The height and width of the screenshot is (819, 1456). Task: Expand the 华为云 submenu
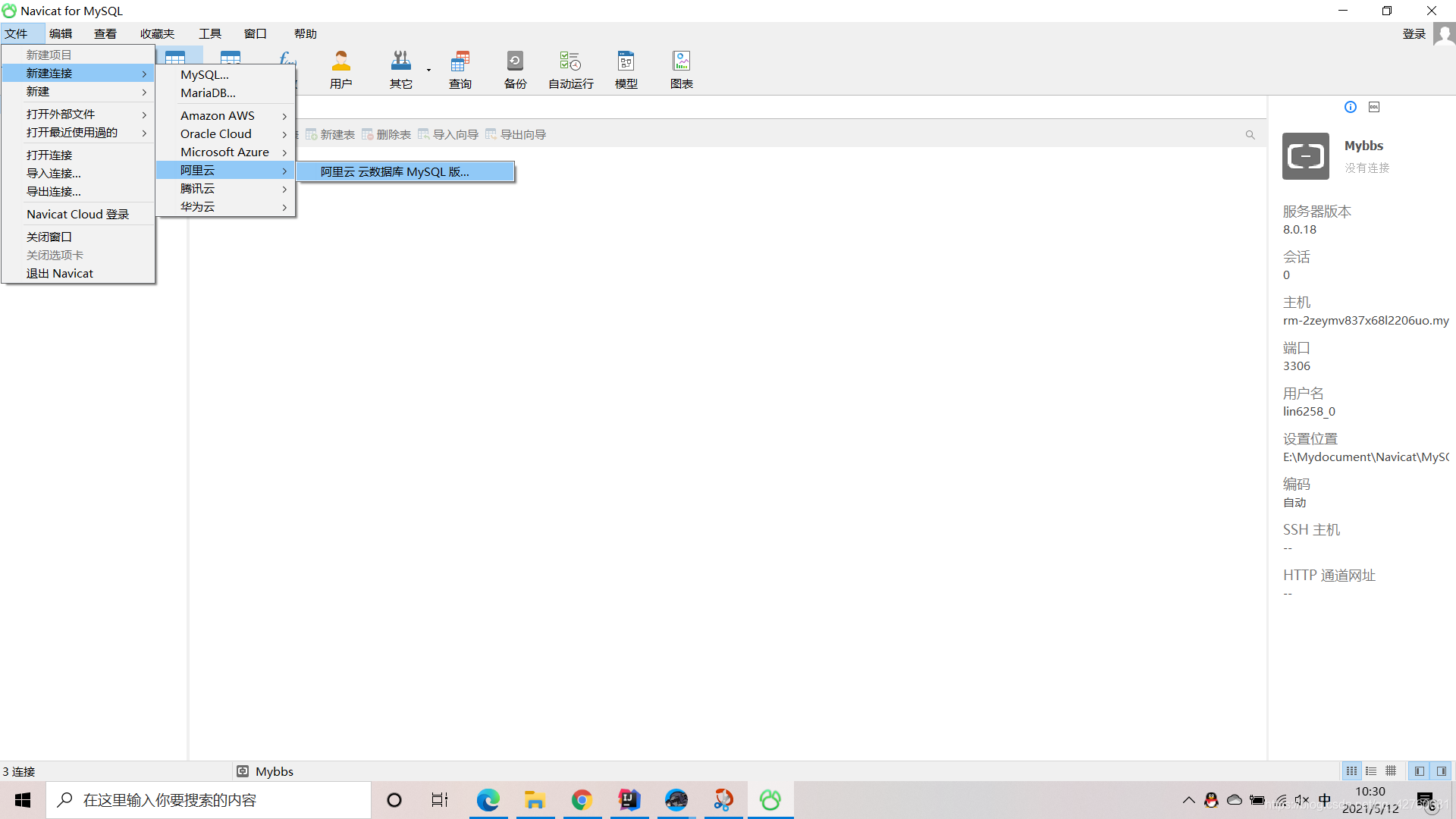coord(225,207)
